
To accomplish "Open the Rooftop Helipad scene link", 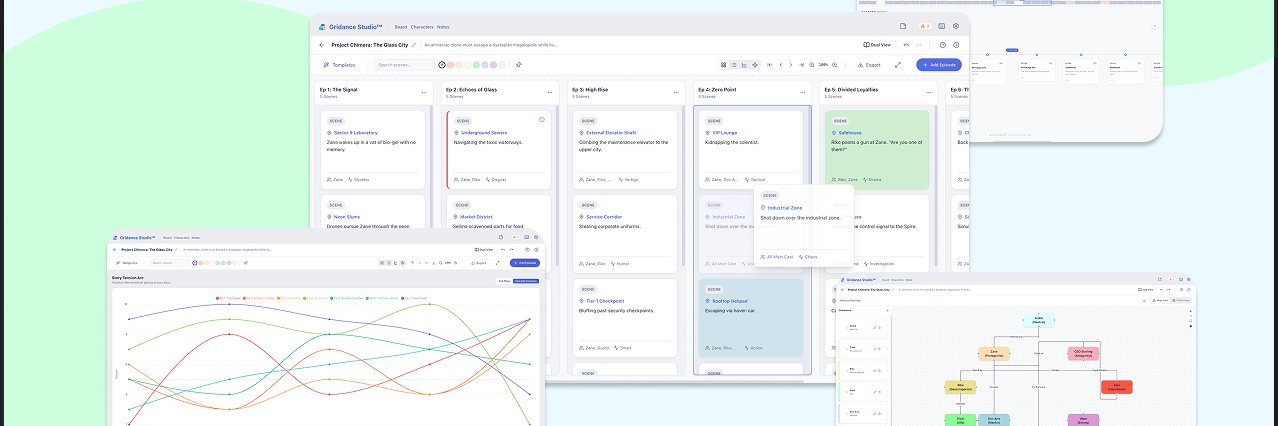I will [x=730, y=301].
